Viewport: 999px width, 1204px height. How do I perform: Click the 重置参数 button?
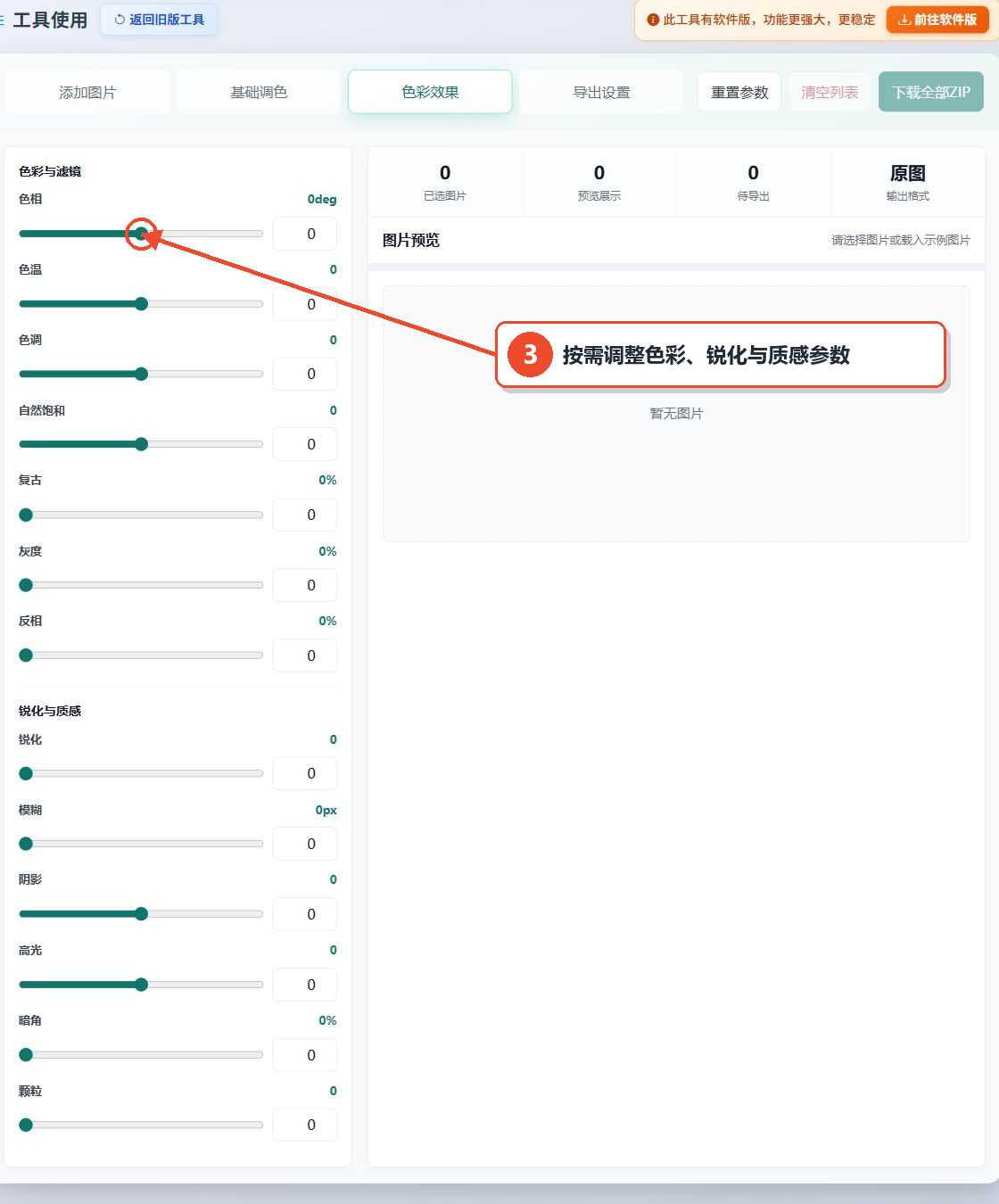[739, 92]
